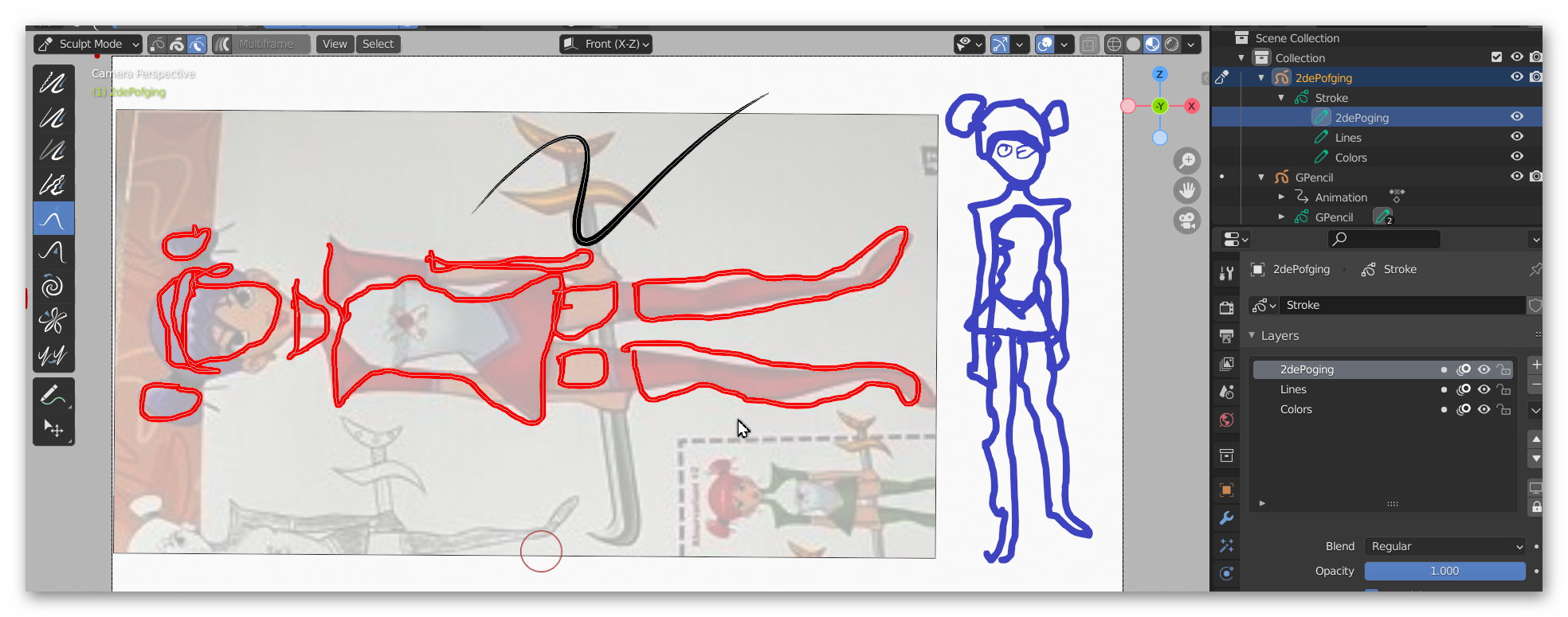The image size is (1568, 617).
Task: Select the Strength sculpt tool
Action: coord(53,151)
